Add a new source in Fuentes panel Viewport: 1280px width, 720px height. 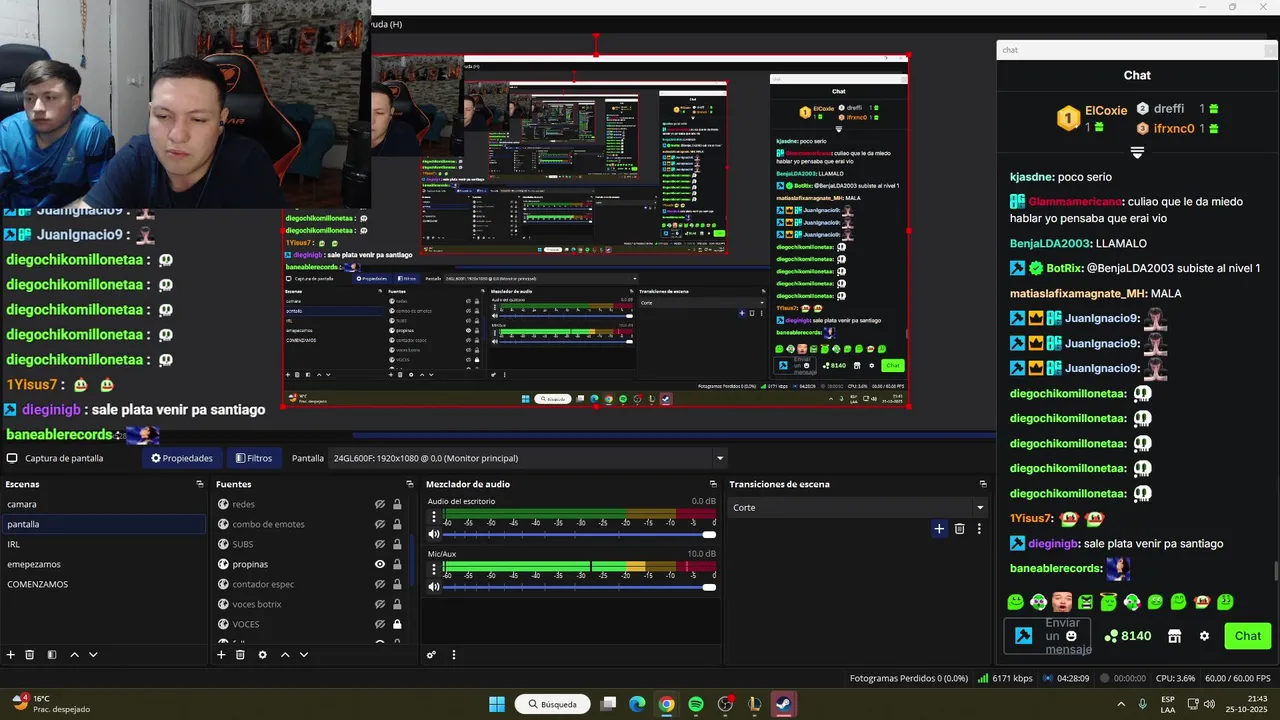pos(221,655)
